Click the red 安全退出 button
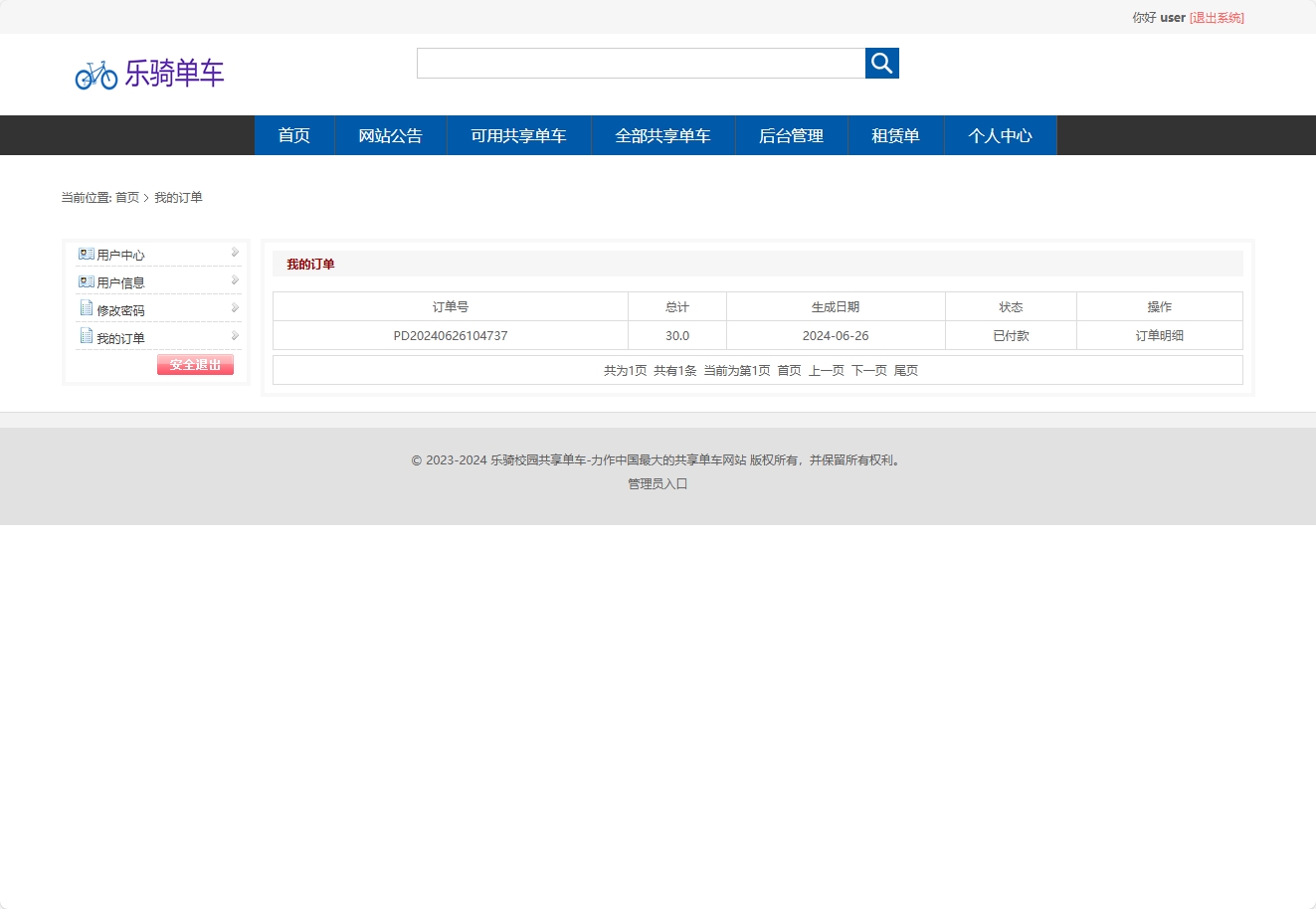The image size is (1316, 909). coord(195,364)
